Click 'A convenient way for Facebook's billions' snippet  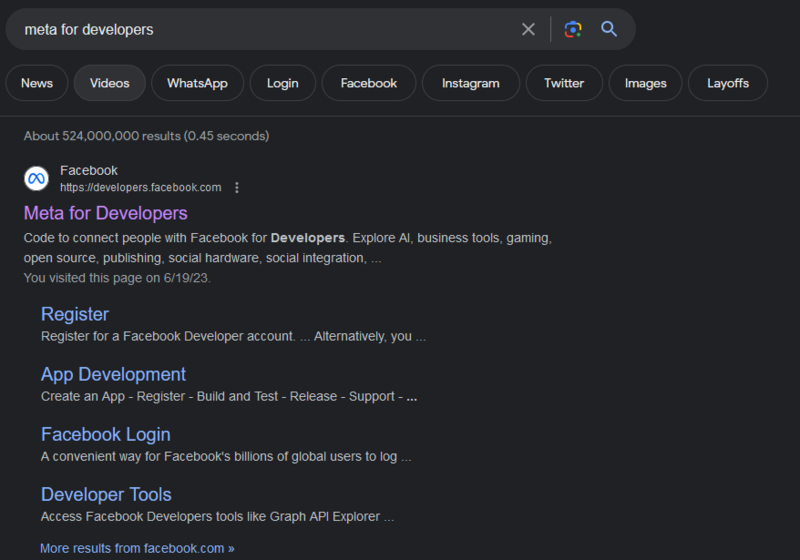pos(226,456)
